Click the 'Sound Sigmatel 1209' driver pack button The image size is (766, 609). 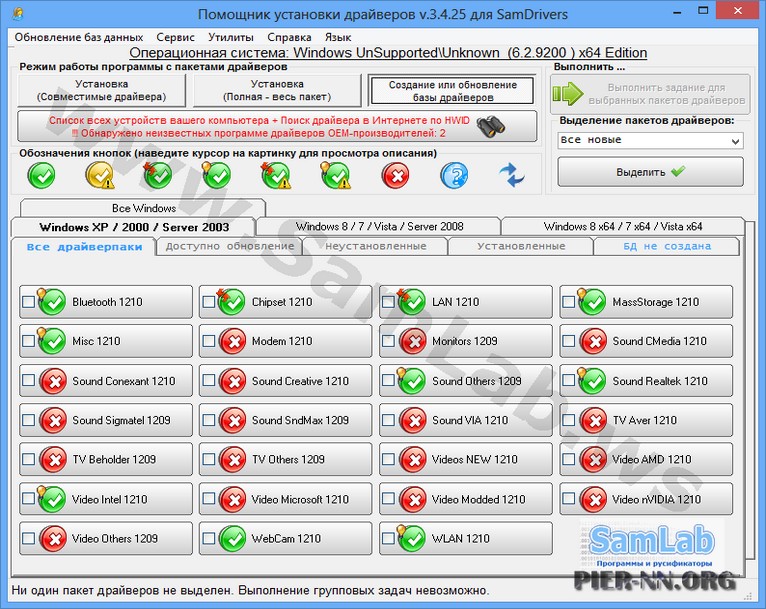[x=106, y=420]
